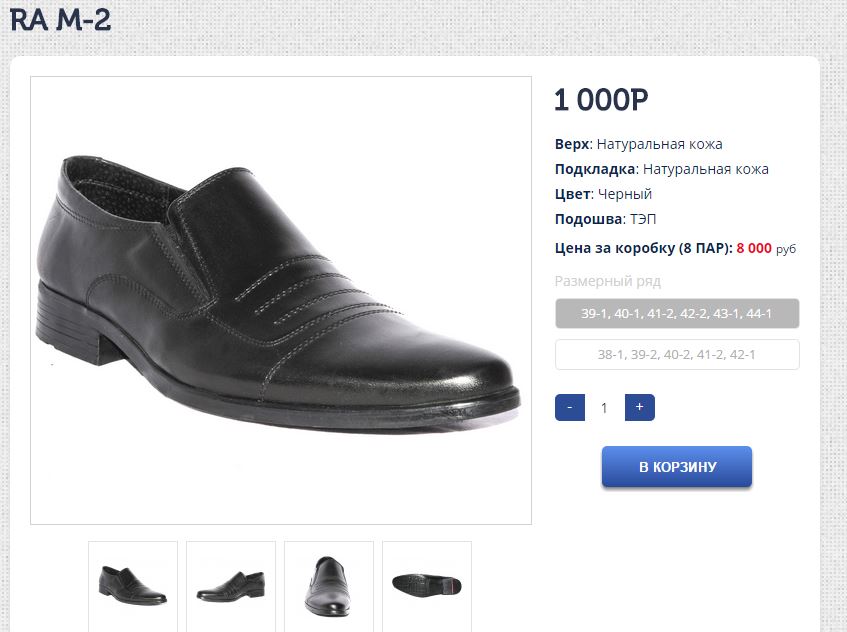Click the Размерный ряд label

pyautogui.click(x=608, y=281)
